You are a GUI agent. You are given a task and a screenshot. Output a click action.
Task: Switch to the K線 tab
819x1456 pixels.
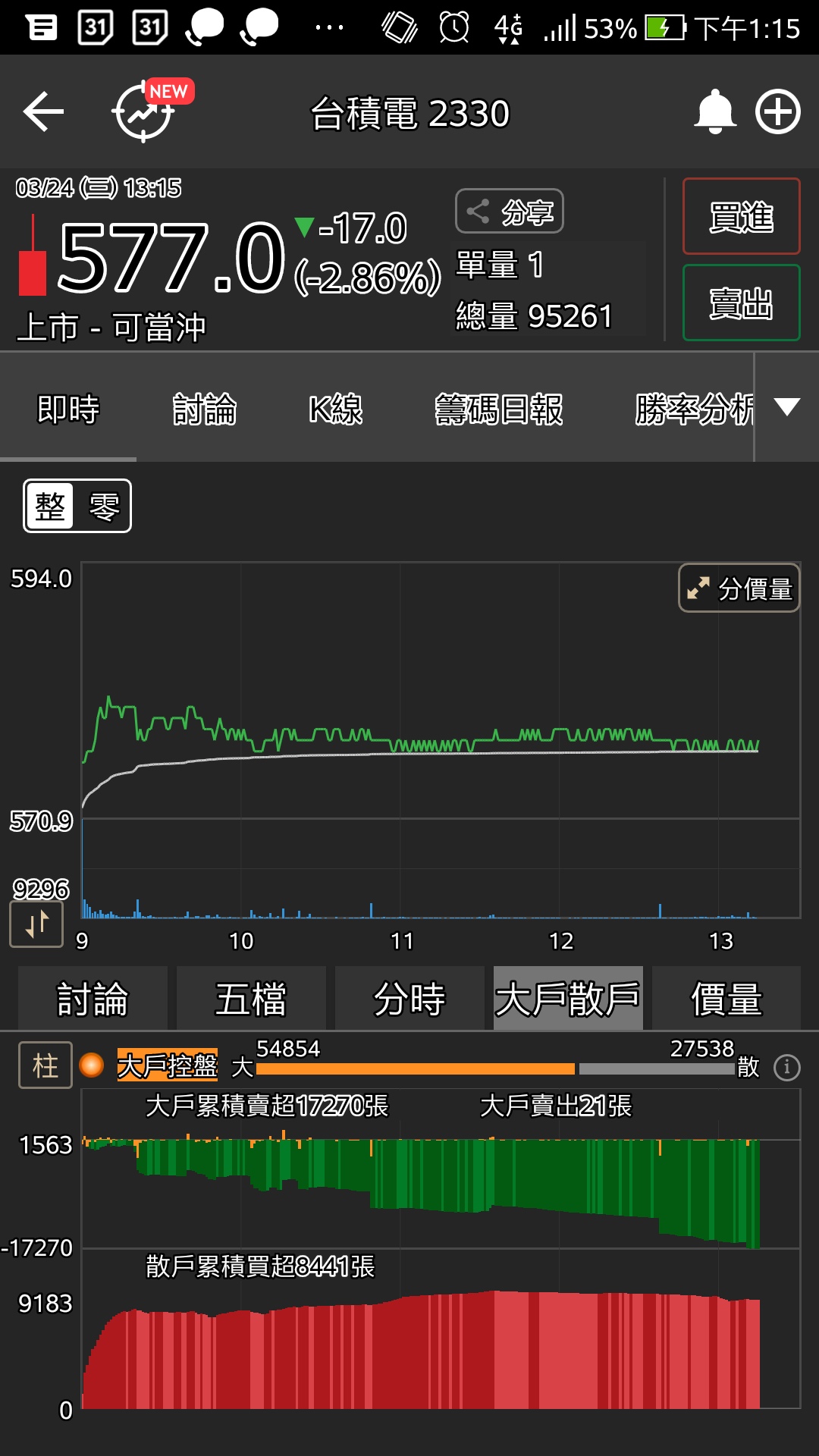tap(335, 409)
